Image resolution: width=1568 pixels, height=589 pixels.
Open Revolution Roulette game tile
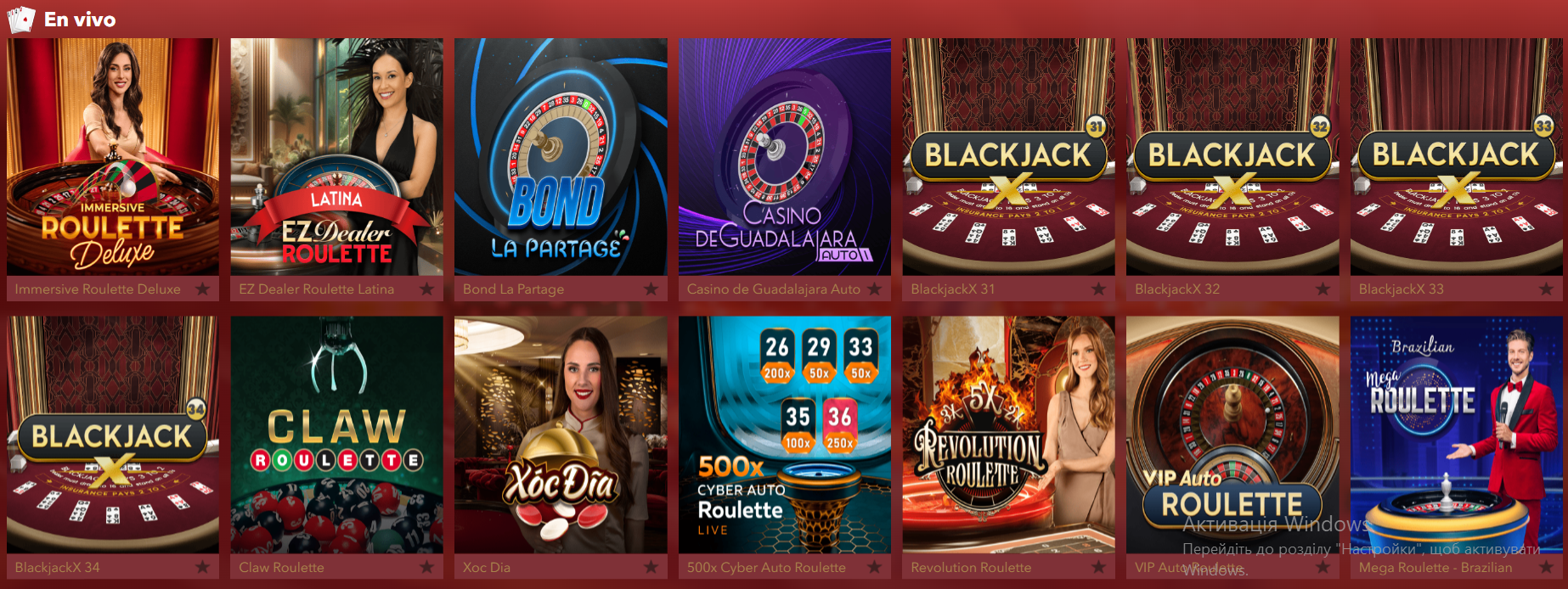pos(1009,435)
